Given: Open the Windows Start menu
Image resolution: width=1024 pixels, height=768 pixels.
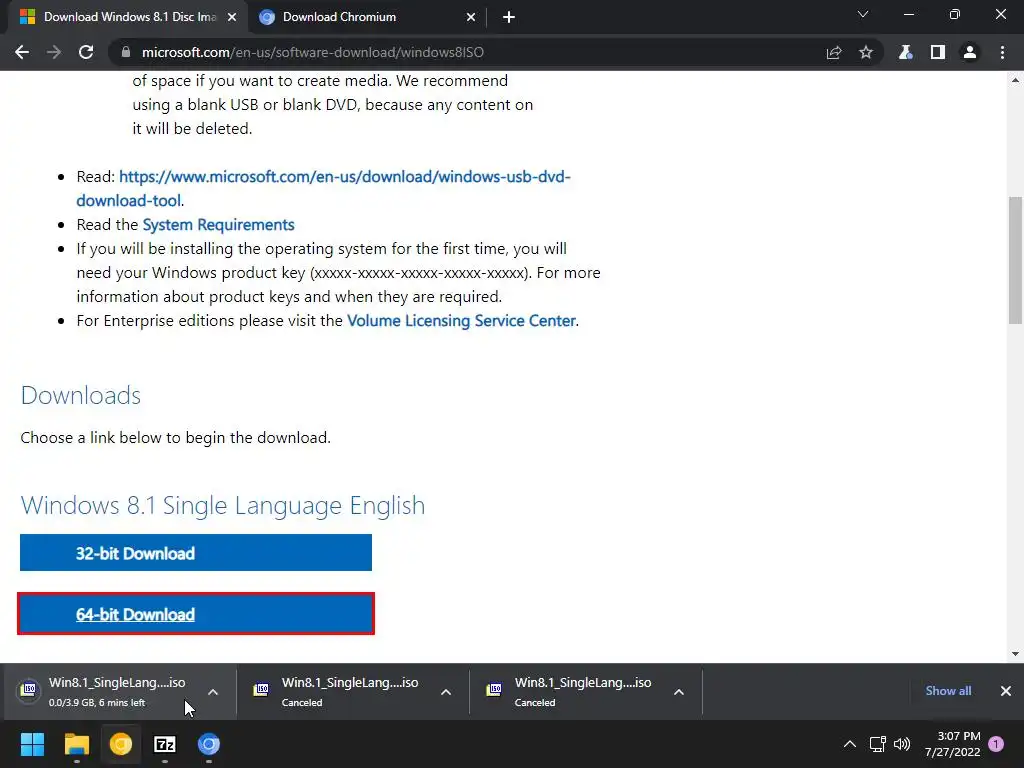Looking at the screenshot, I should pos(32,744).
